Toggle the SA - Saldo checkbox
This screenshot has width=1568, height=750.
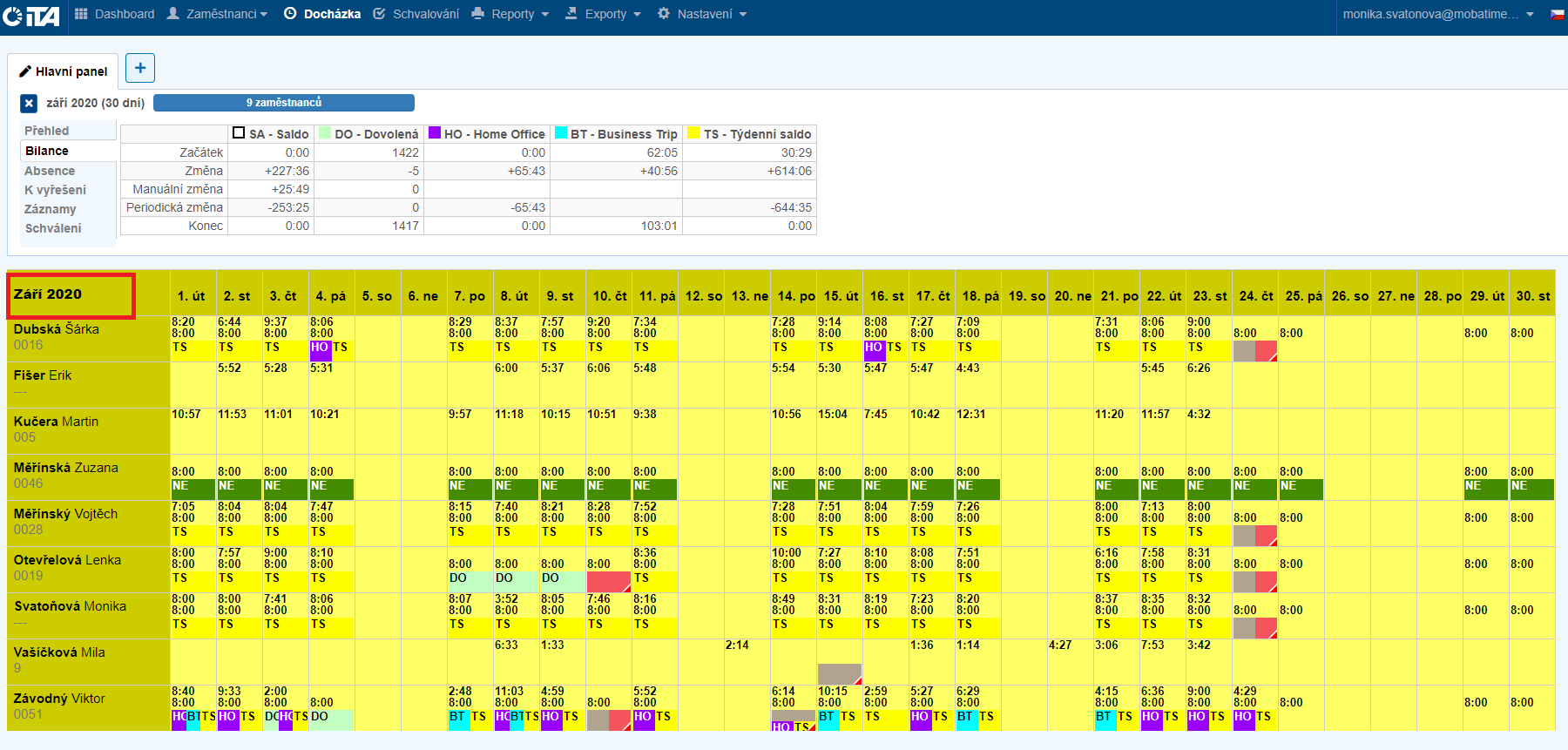pyautogui.click(x=239, y=133)
